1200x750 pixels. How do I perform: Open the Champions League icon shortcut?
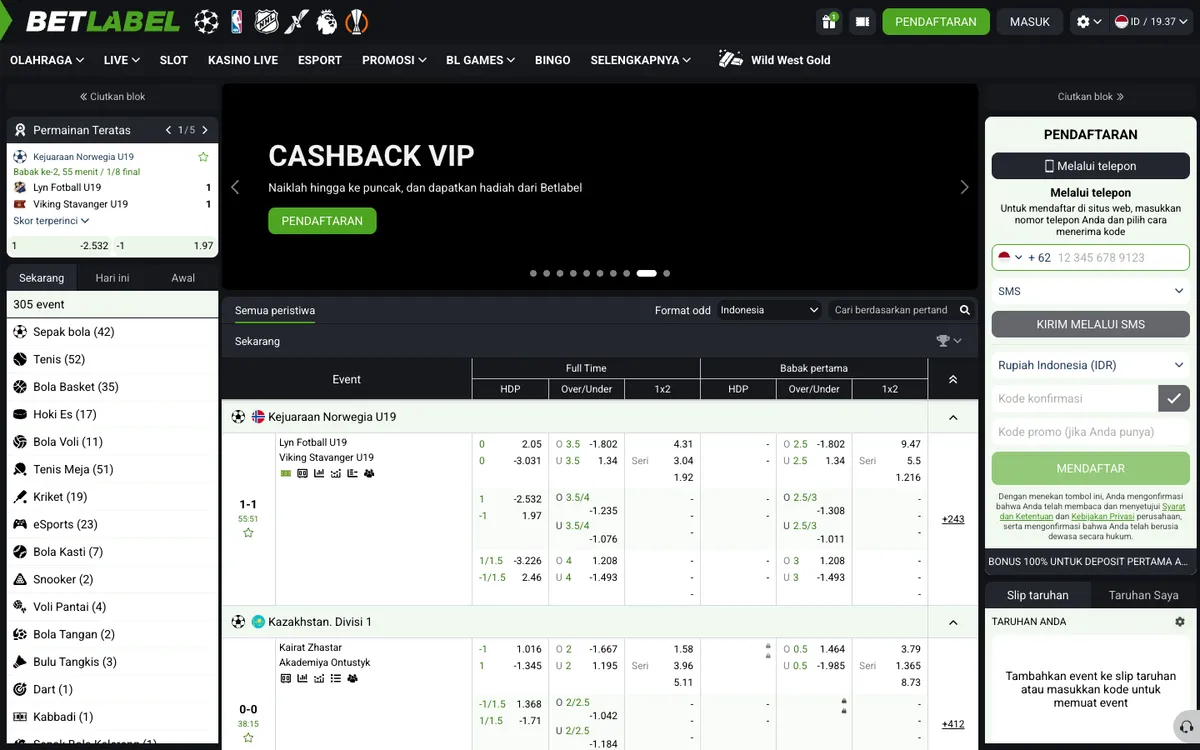[207, 21]
